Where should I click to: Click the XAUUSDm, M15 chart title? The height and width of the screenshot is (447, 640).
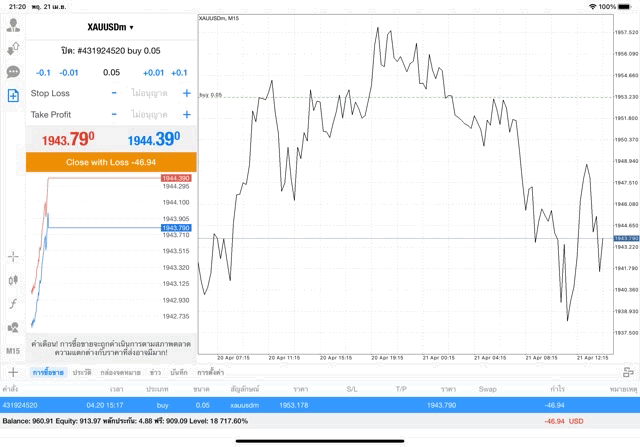219,18
